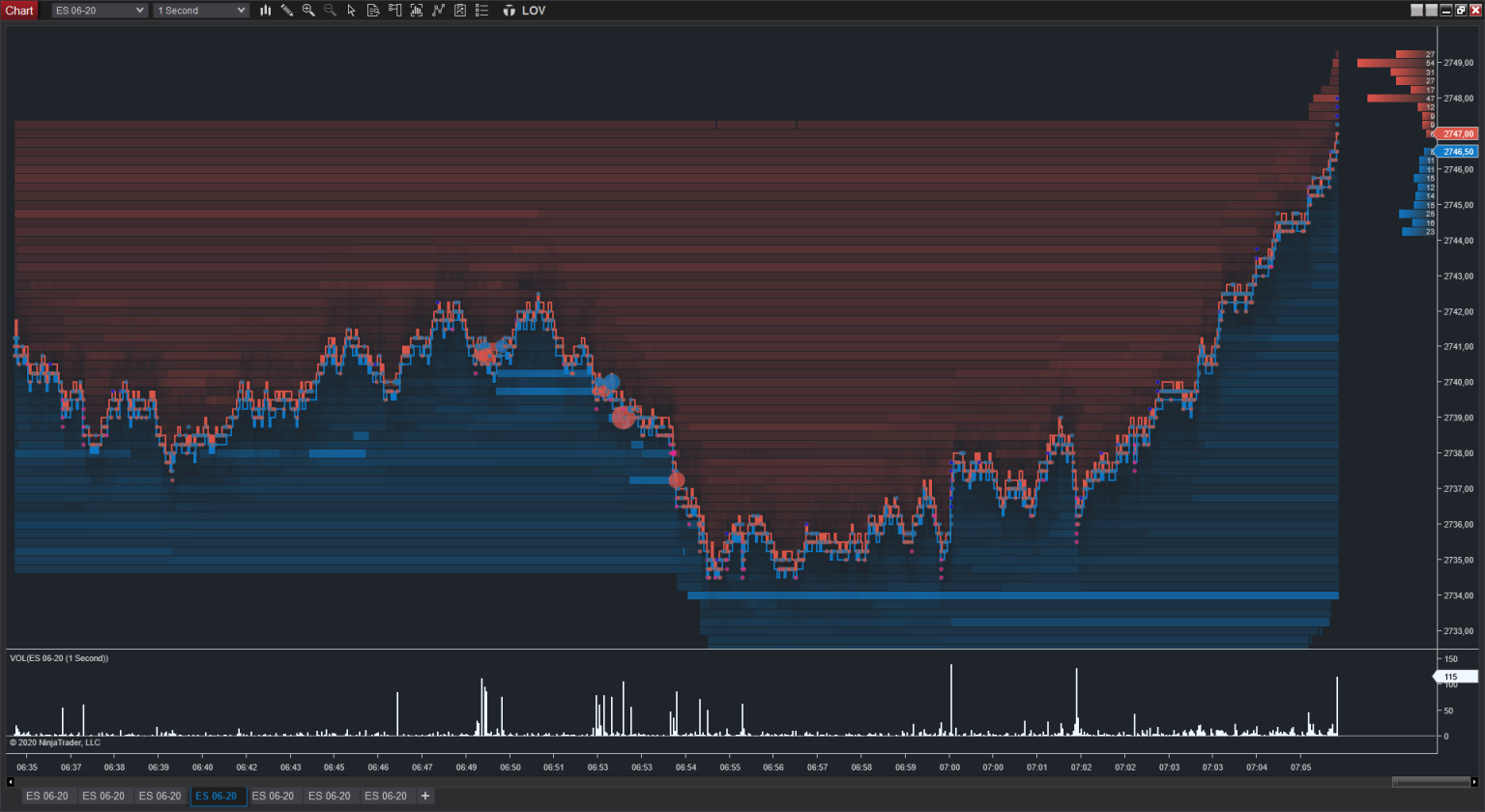Select the Cursor pointer tool
Screen dimensions: 1485x812
352,10
